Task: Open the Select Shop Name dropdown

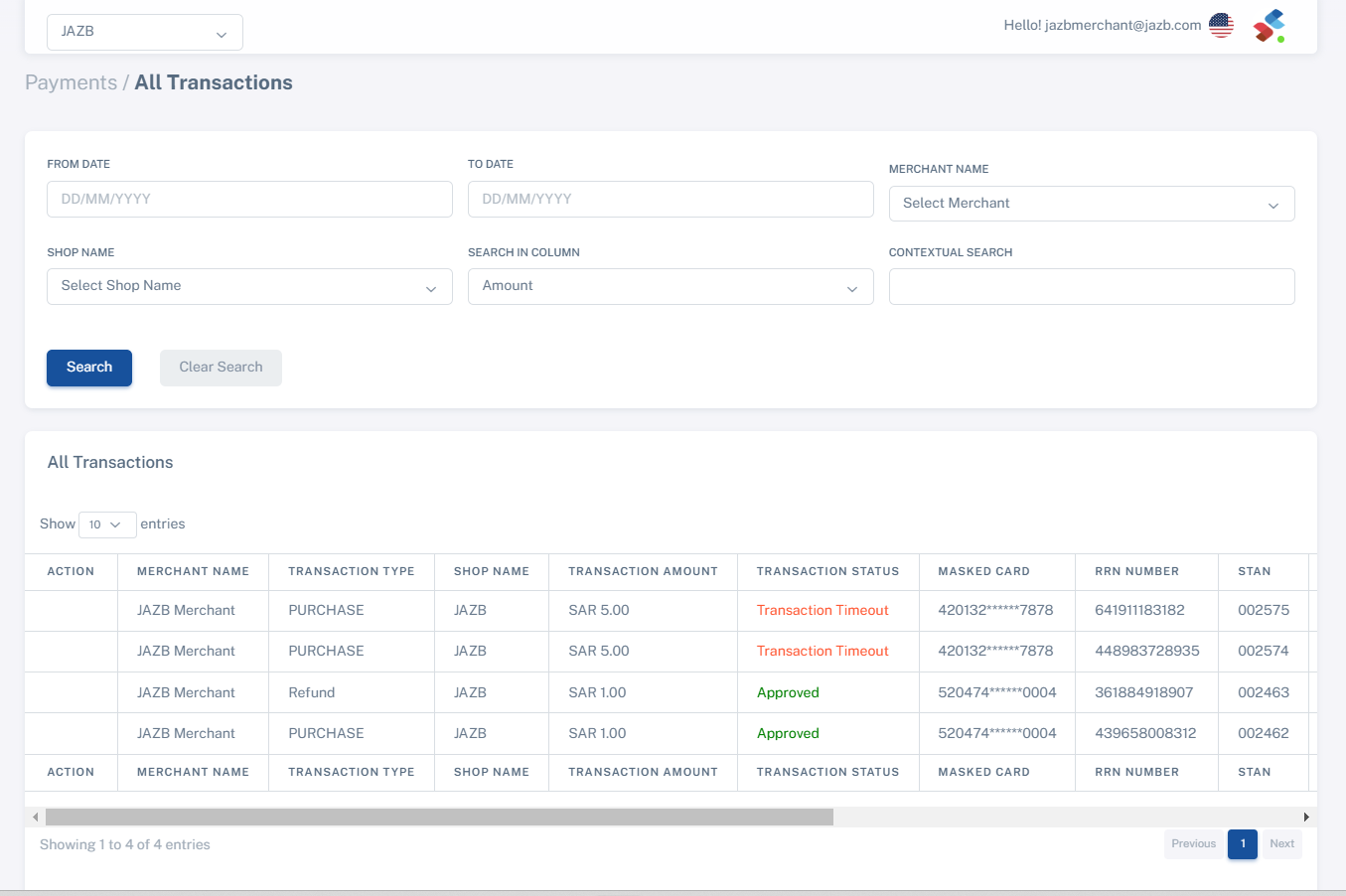Action: (249, 286)
